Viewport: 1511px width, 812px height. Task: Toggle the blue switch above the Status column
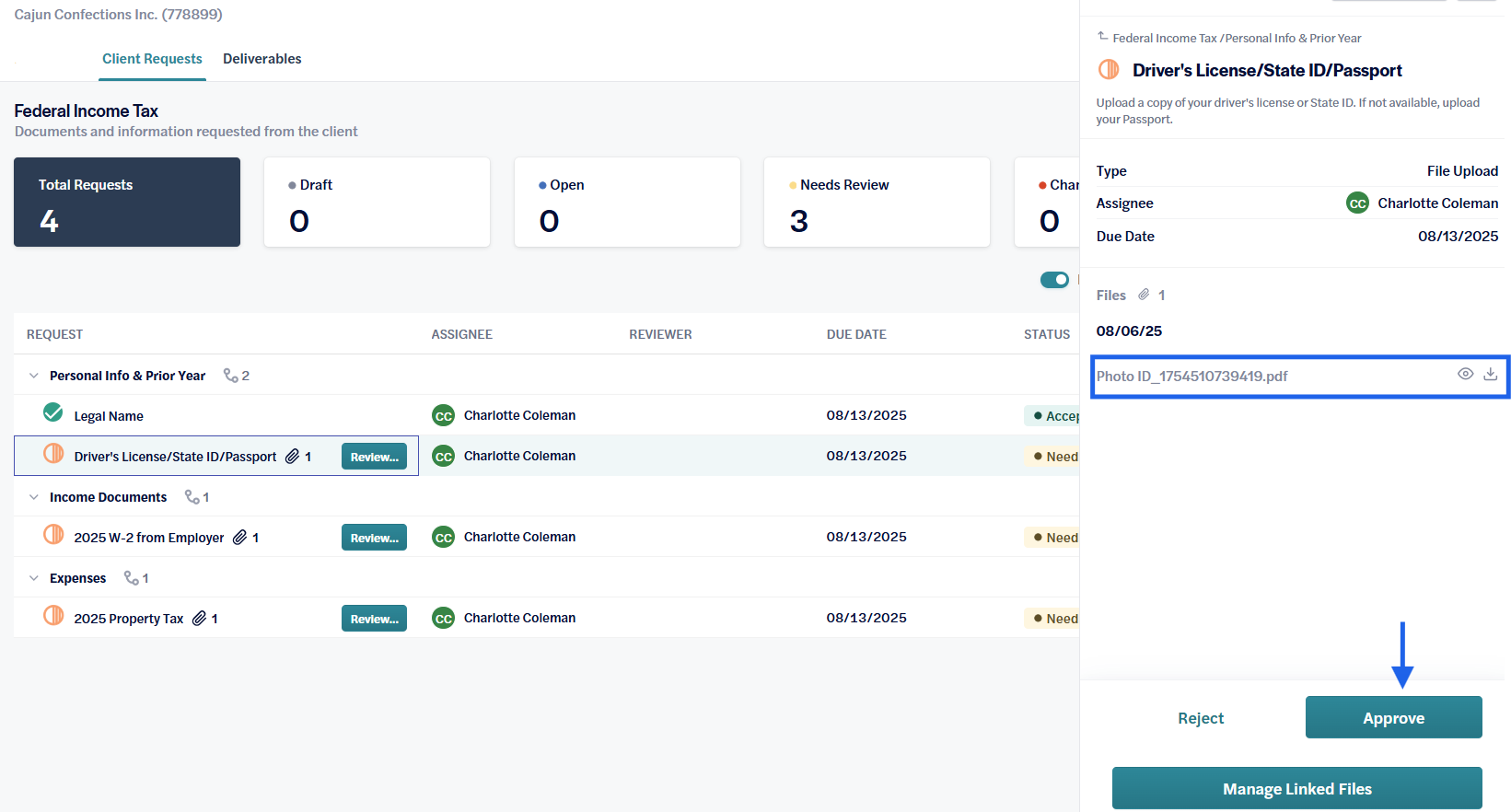[x=1054, y=280]
